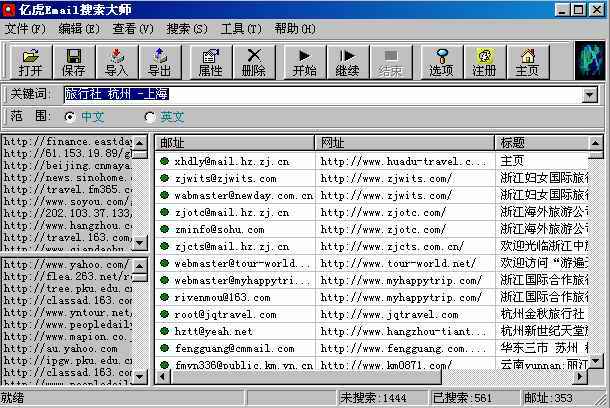Select the 杭州金秋旅行社 title cell
This screenshot has width=610, height=408.
point(542,314)
